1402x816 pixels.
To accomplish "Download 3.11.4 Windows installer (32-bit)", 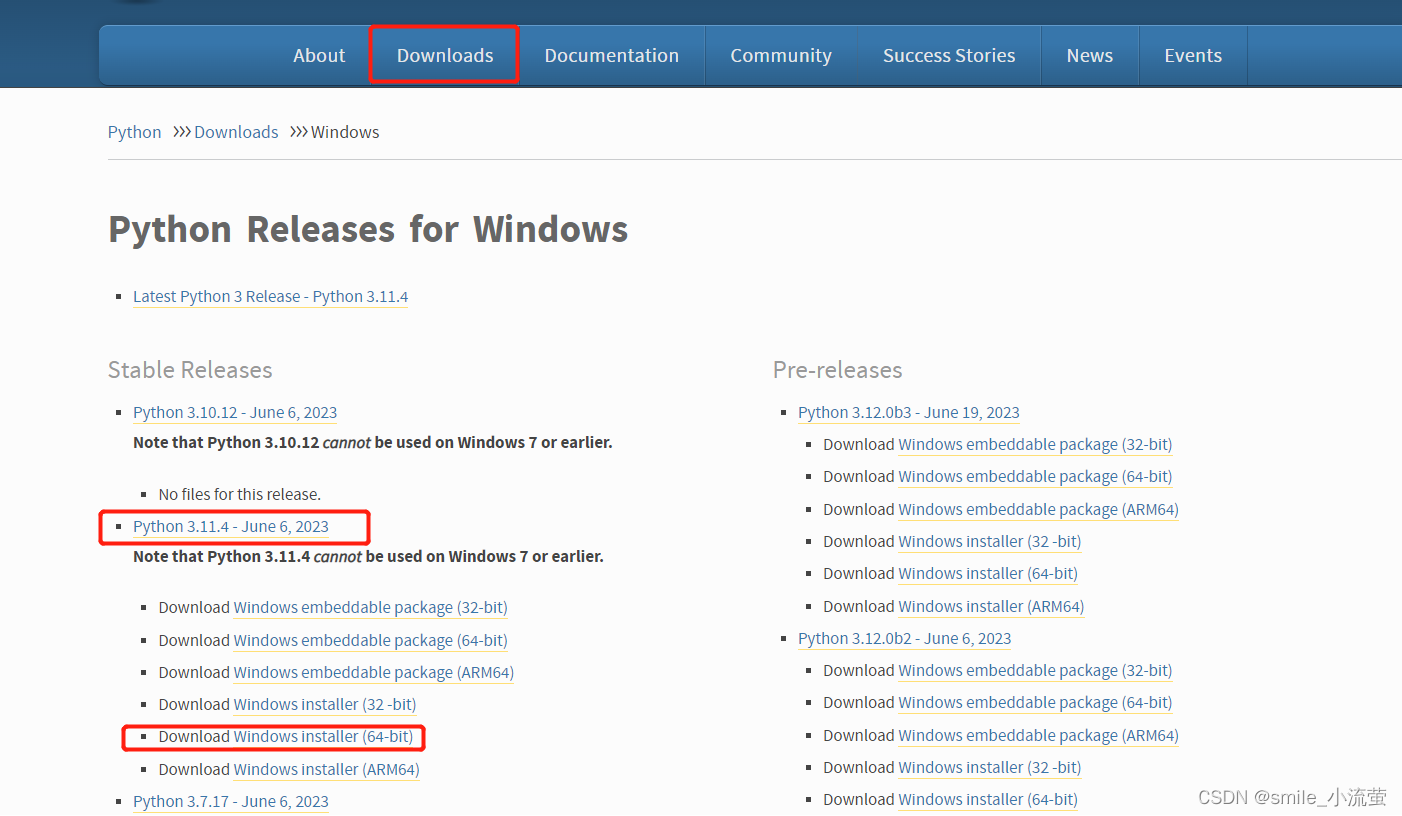I will pyautogui.click(x=325, y=705).
